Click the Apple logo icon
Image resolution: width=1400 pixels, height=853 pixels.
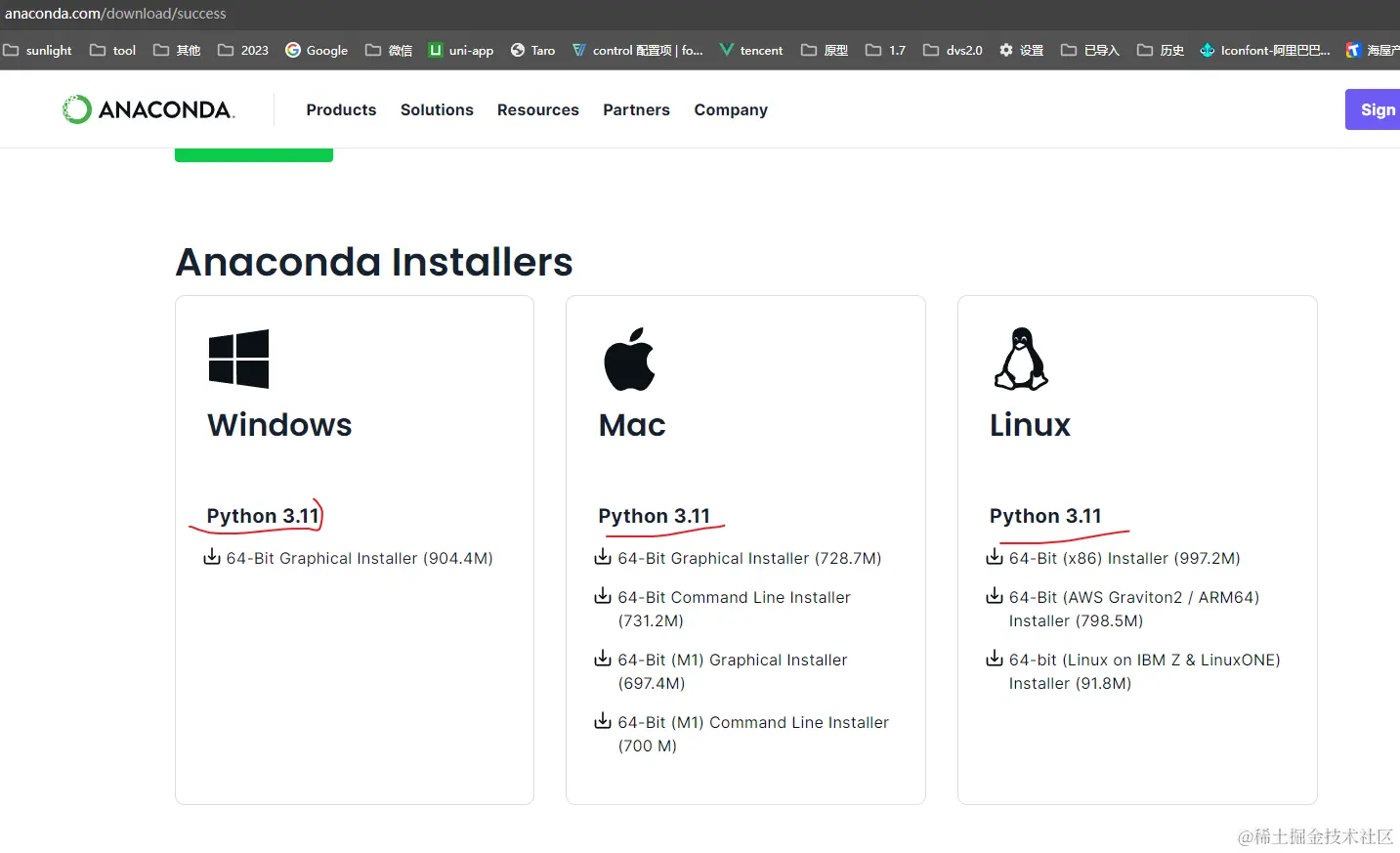(x=629, y=359)
